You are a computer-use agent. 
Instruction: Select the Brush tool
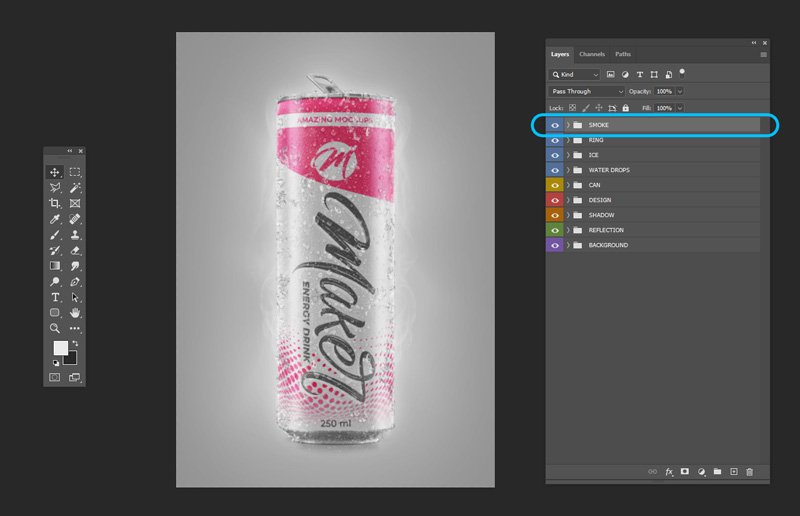55,235
